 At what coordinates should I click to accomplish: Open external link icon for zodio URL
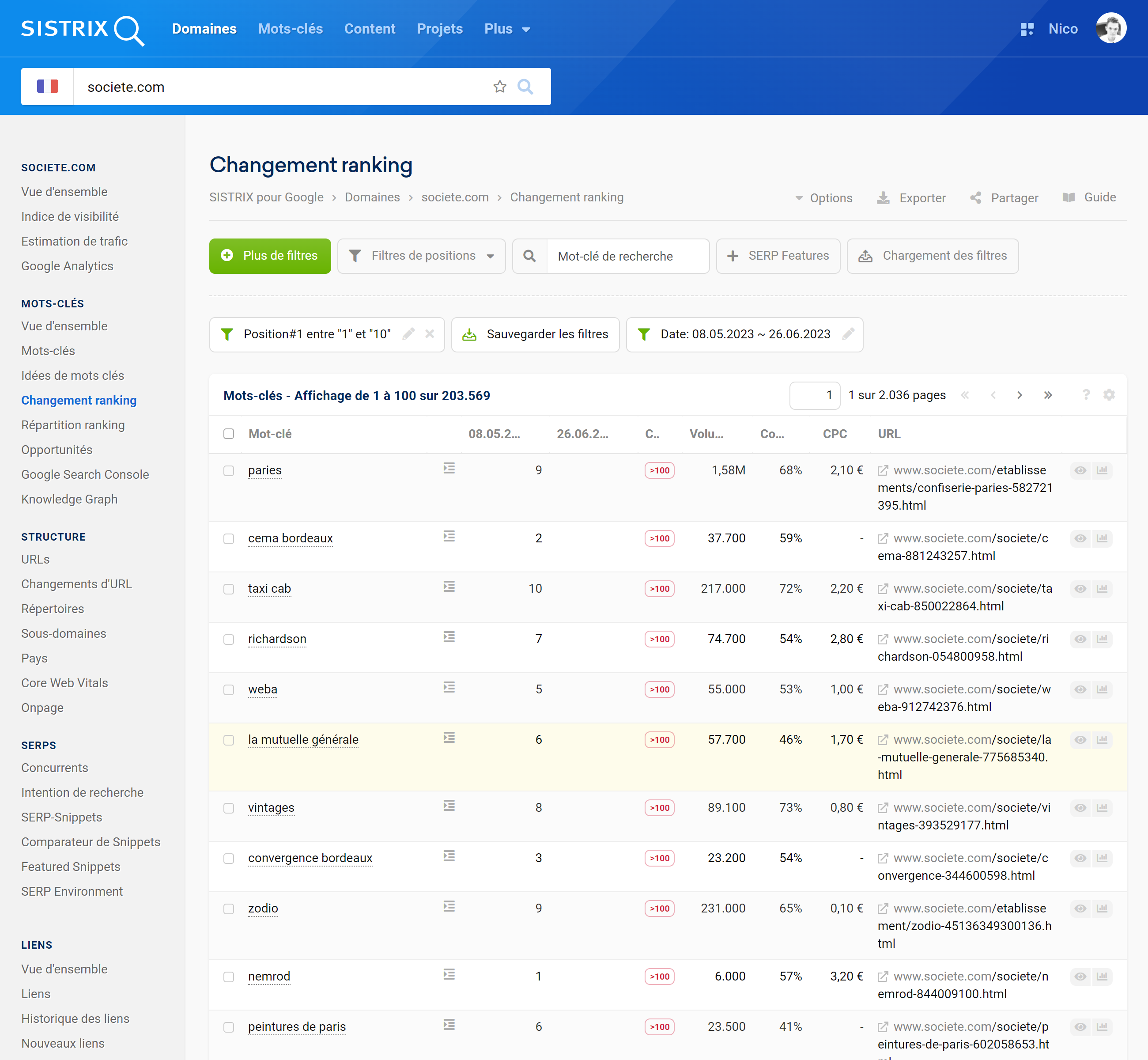click(883, 909)
